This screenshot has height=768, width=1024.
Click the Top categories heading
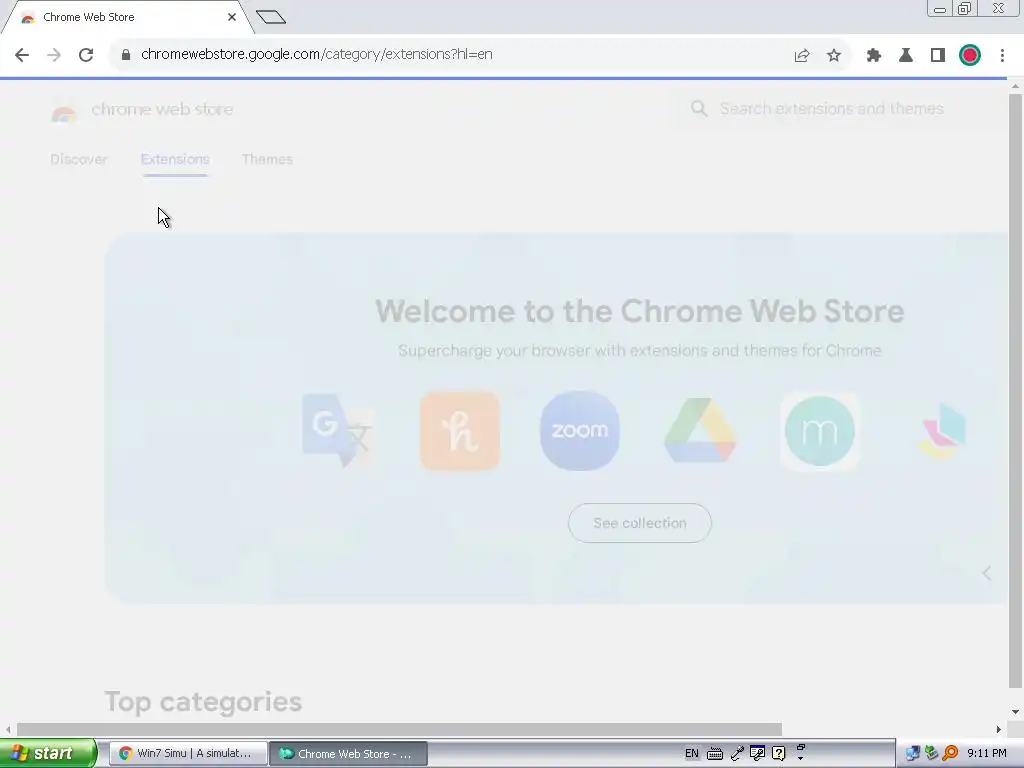coord(202,702)
